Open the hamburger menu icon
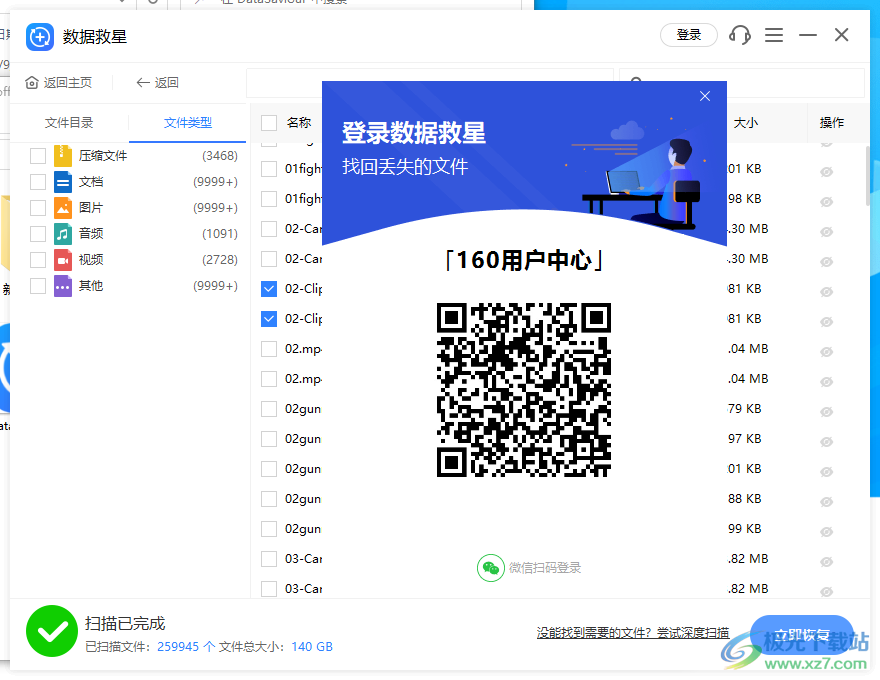Viewport: 880px width, 680px height. pyautogui.click(x=773, y=35)
